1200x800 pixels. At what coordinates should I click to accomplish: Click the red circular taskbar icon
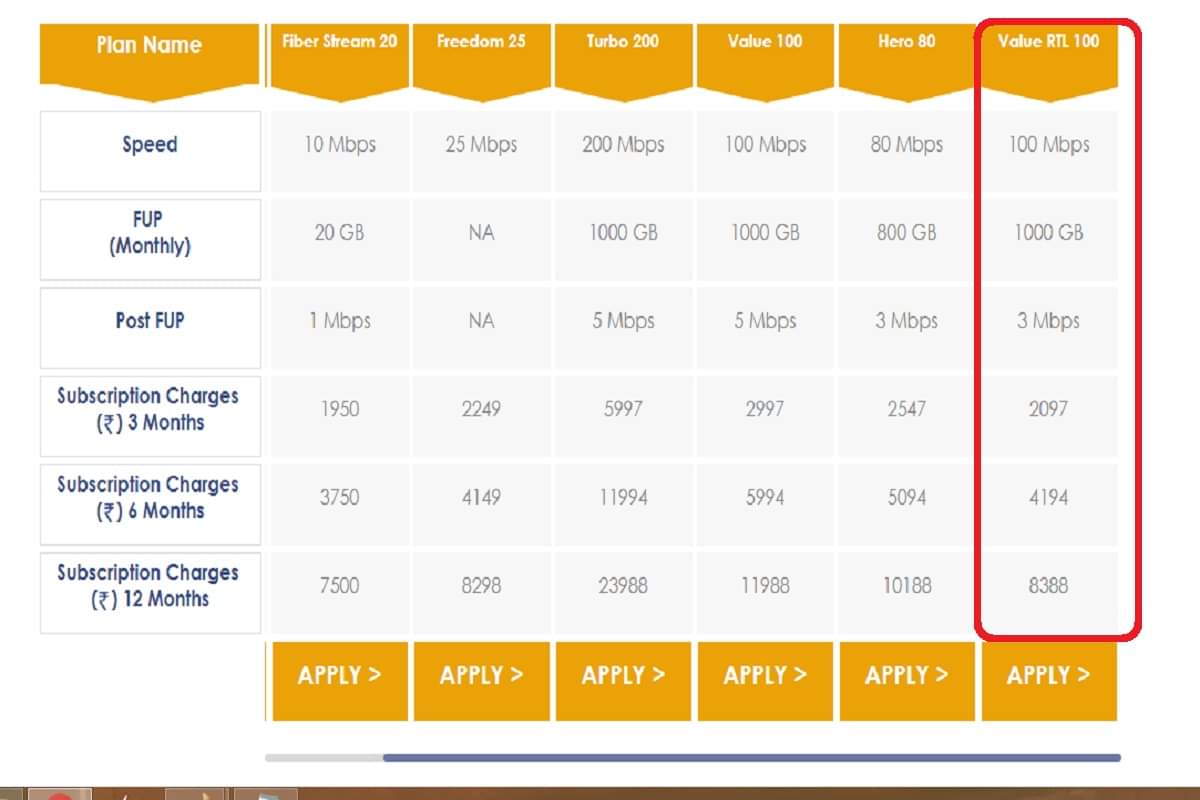pyautogui.click(x=60, y=795)
